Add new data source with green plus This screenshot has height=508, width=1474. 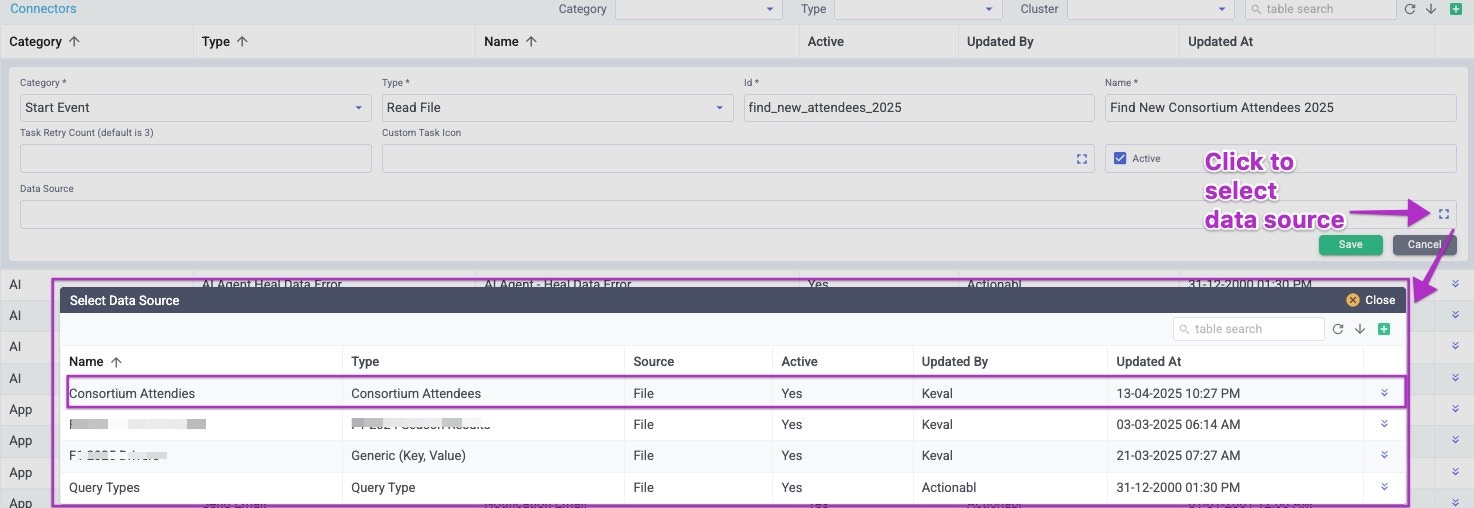pos(1384,329)
